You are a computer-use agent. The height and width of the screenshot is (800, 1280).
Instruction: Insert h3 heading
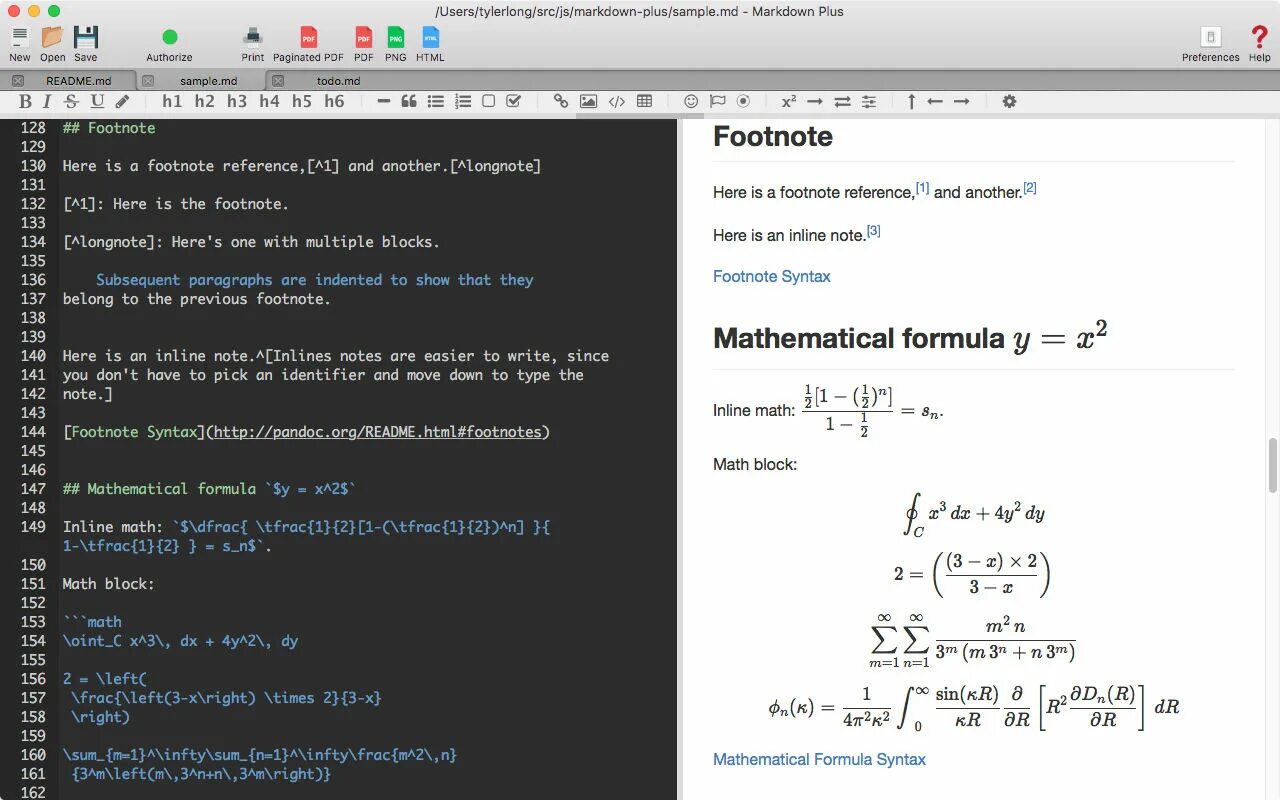coord(237,101)
